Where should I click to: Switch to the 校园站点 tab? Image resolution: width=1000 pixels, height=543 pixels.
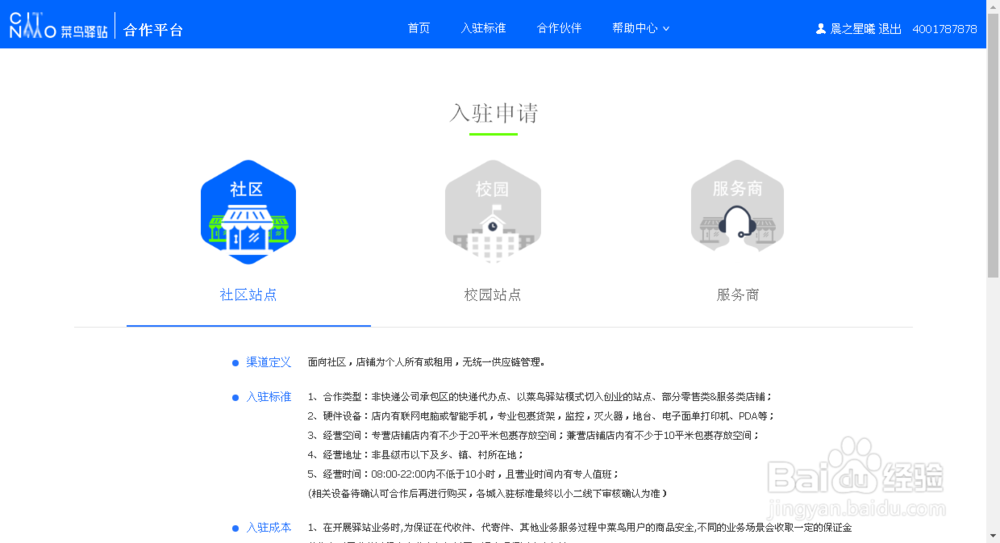click(x=492, y=295)
